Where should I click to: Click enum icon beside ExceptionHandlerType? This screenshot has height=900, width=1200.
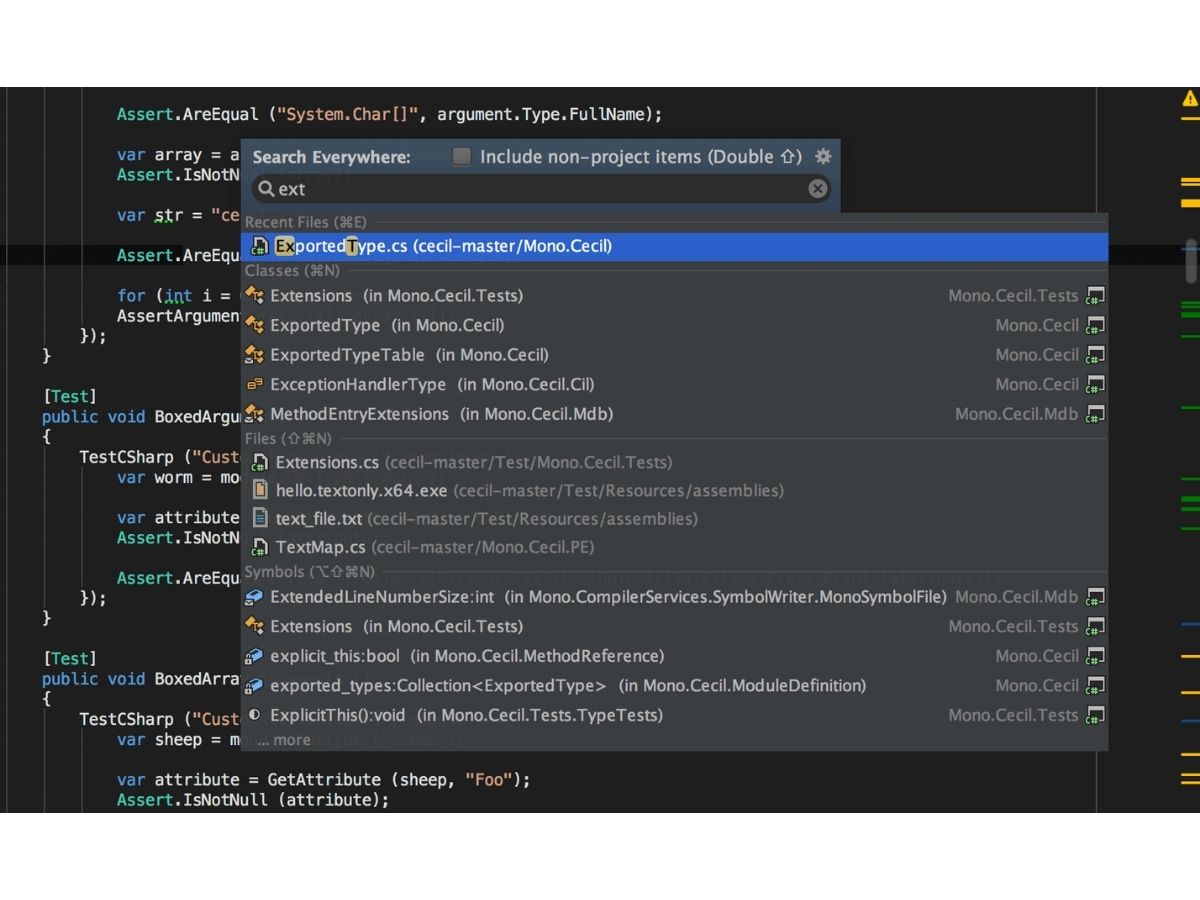[254, 384]
